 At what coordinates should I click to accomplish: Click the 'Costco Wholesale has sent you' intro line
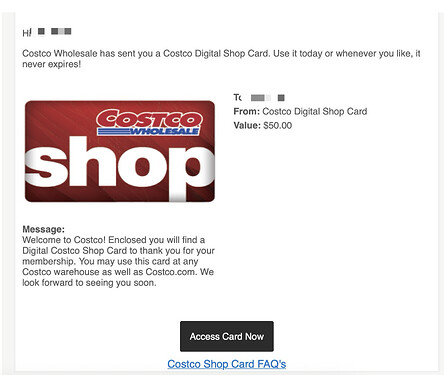click(x=88, y=53)
